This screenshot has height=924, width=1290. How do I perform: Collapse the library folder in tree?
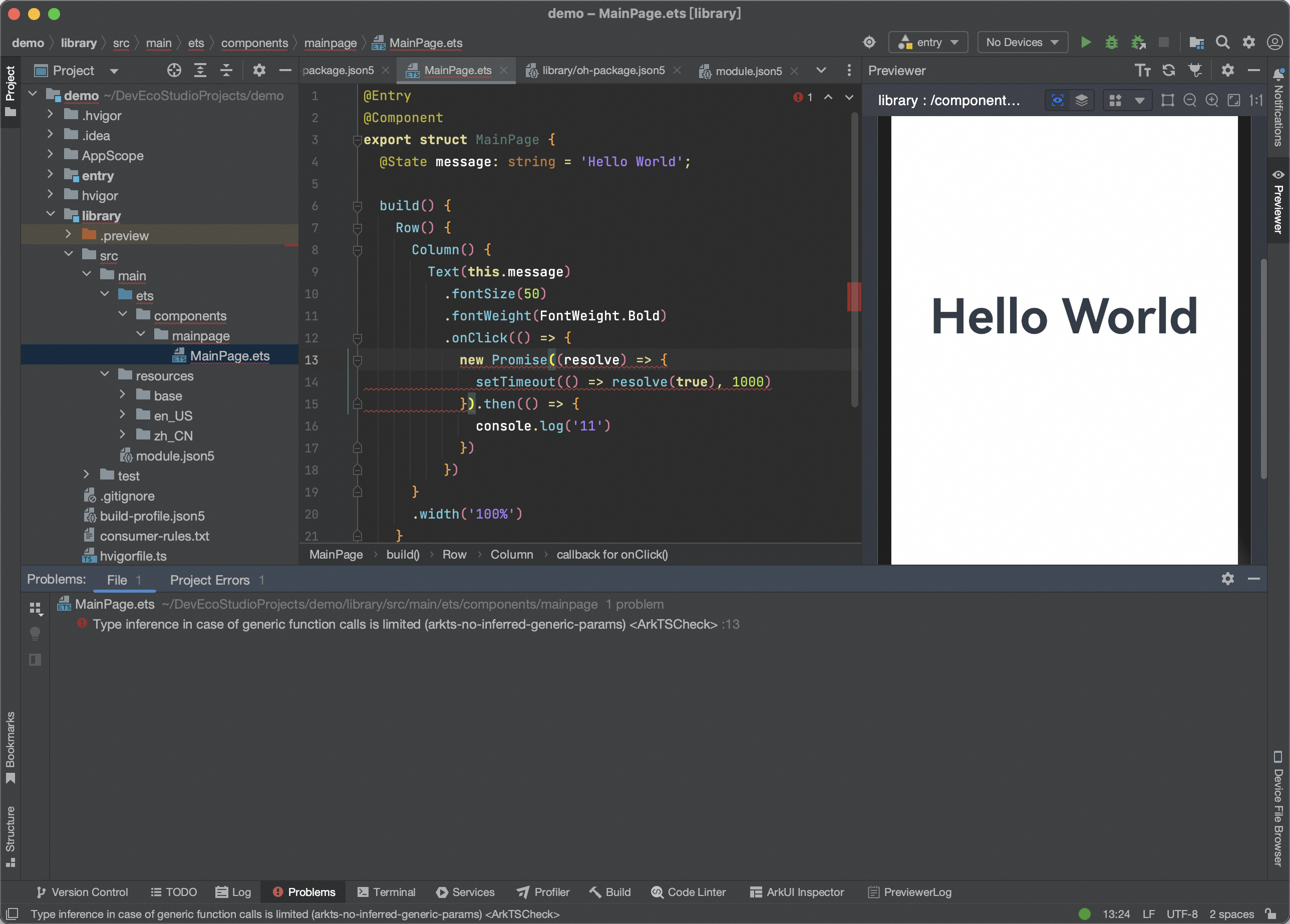51,215
